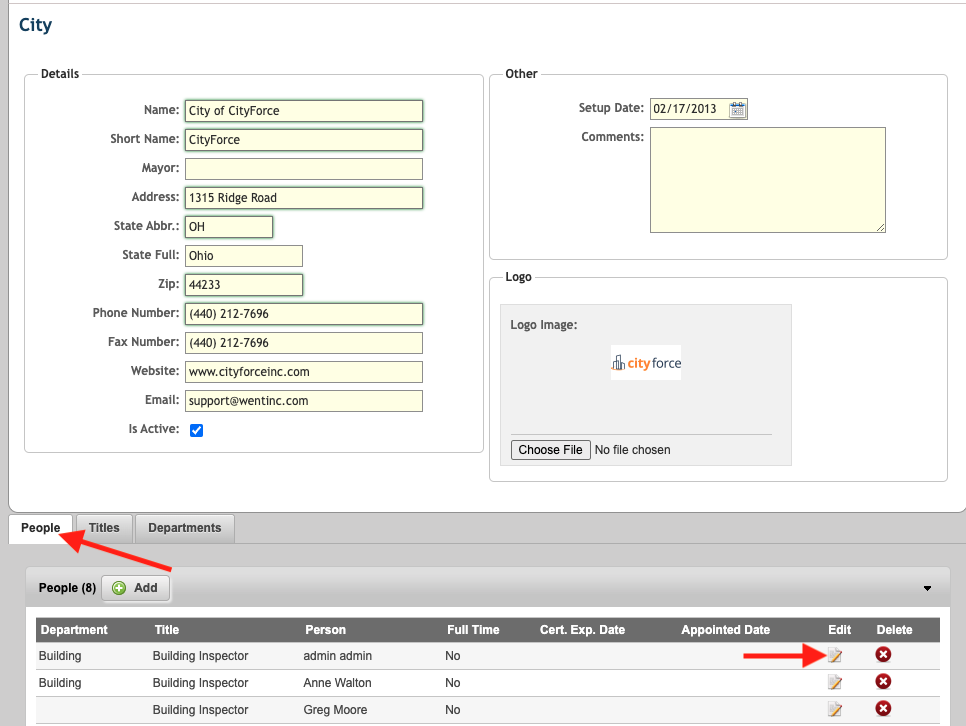Click the 'admin admin' person cell
Screen dimensions: 966x726
pos(338,656)
